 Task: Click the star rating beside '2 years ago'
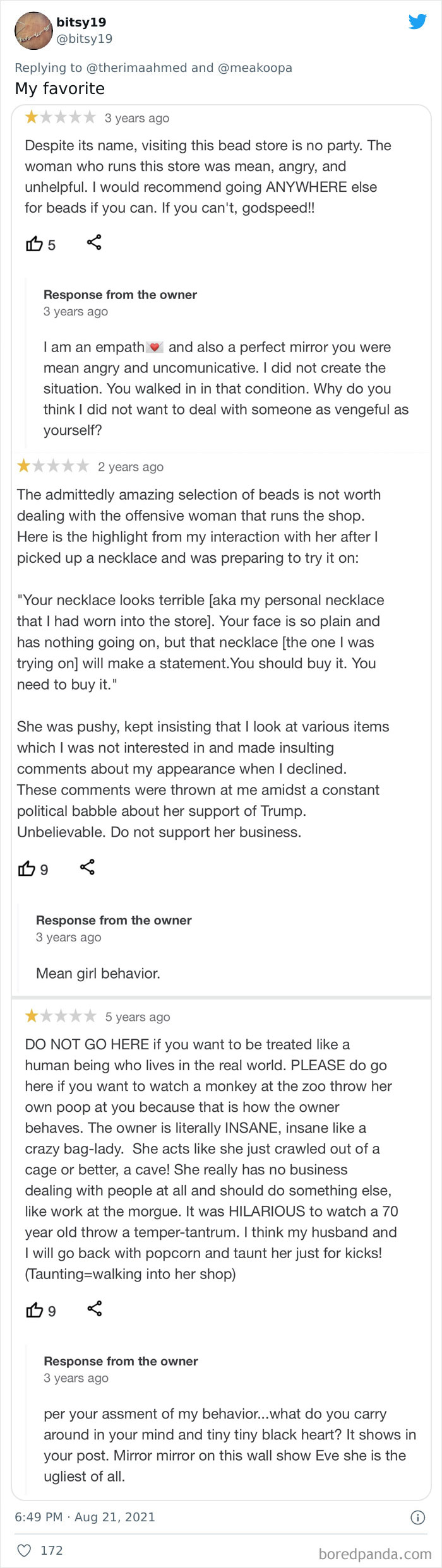tap(53, 466)
